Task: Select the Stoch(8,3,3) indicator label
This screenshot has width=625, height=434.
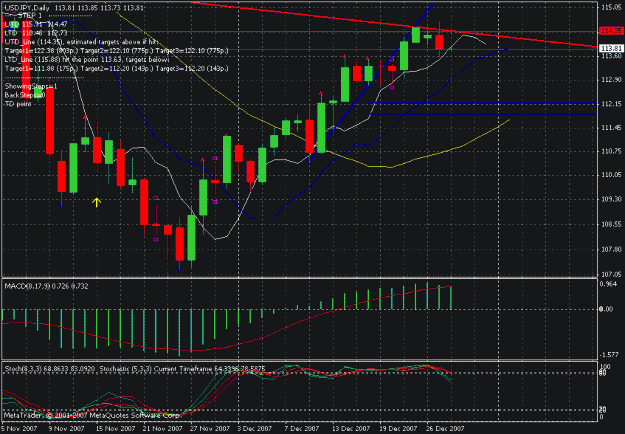Action: (50, 369)
